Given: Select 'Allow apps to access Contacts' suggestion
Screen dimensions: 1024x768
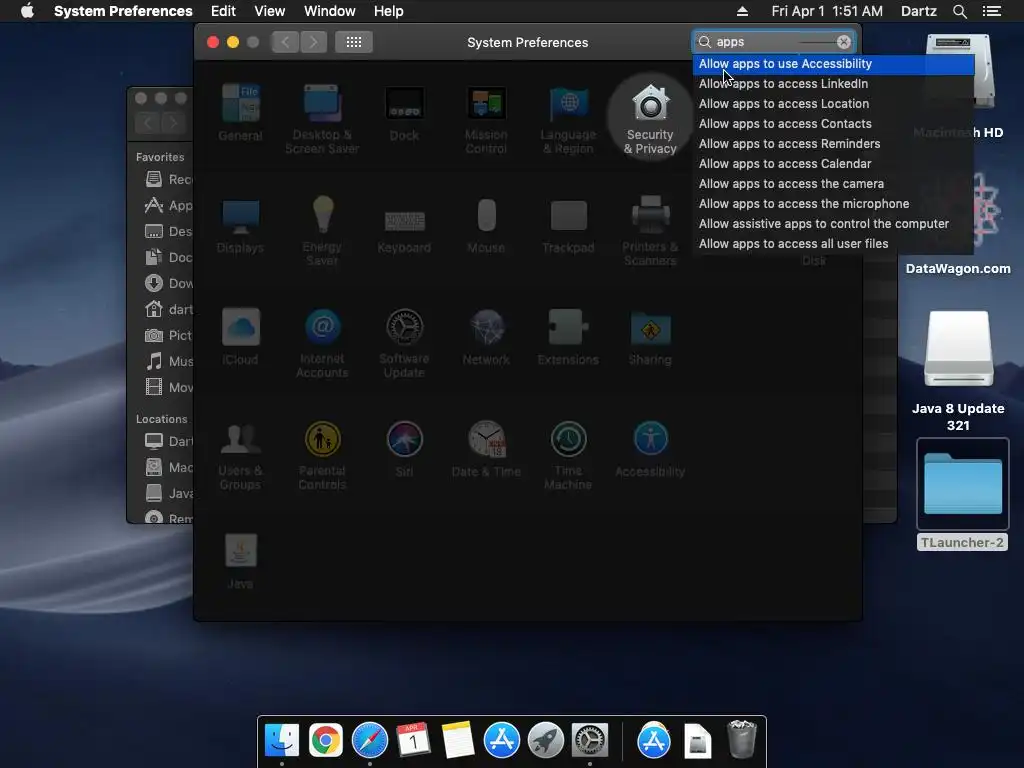Looking at the screenshot, I should (833, 124).
